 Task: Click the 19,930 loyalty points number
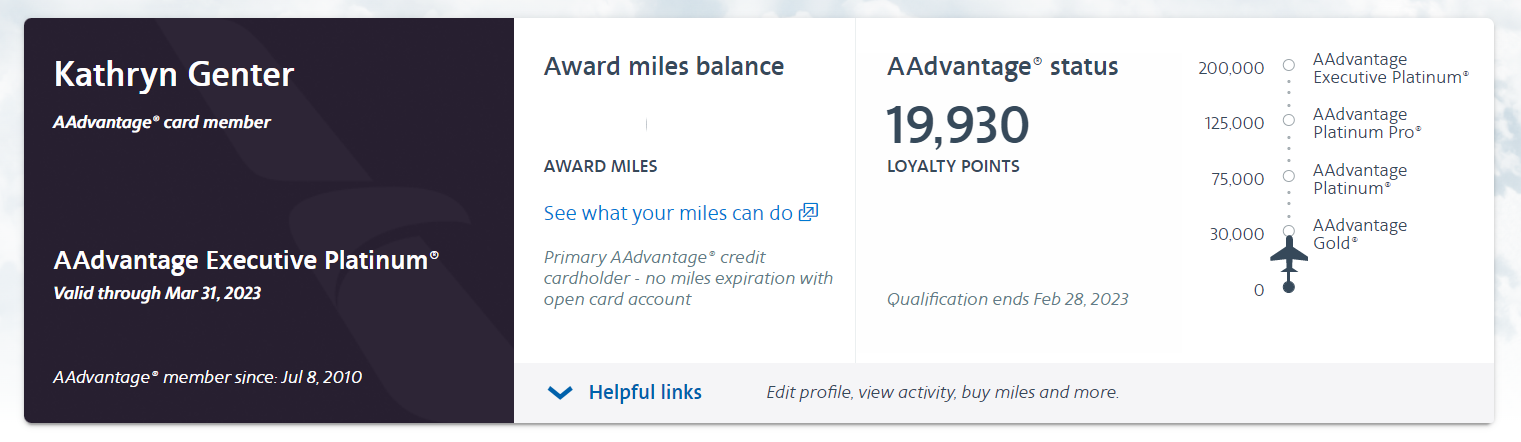(x=957, y=126)
